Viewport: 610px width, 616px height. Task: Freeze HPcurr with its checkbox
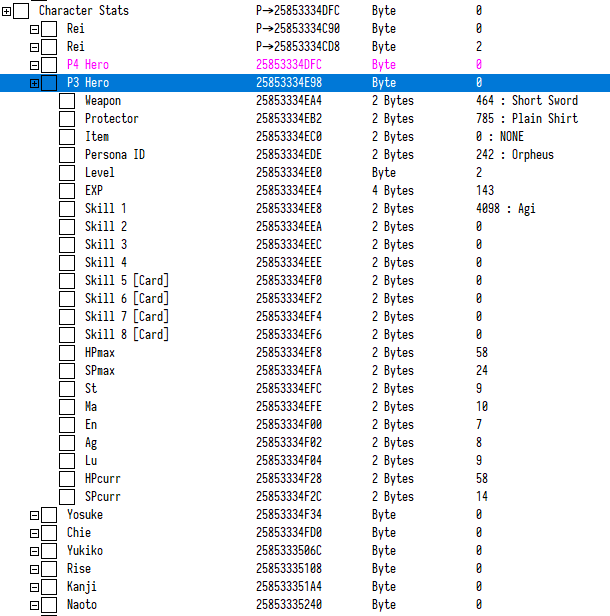pyautogui.click(x=67, y=479)
